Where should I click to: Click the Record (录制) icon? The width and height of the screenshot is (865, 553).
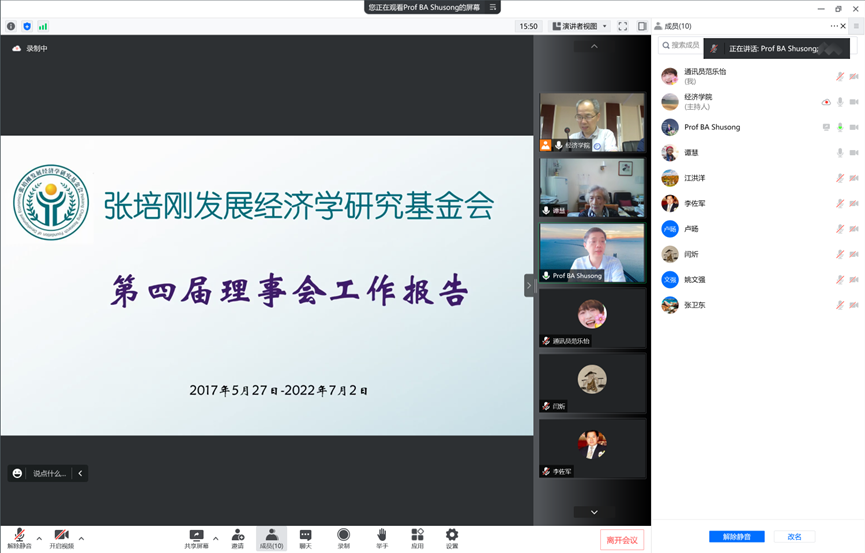[x=343, y=538]
